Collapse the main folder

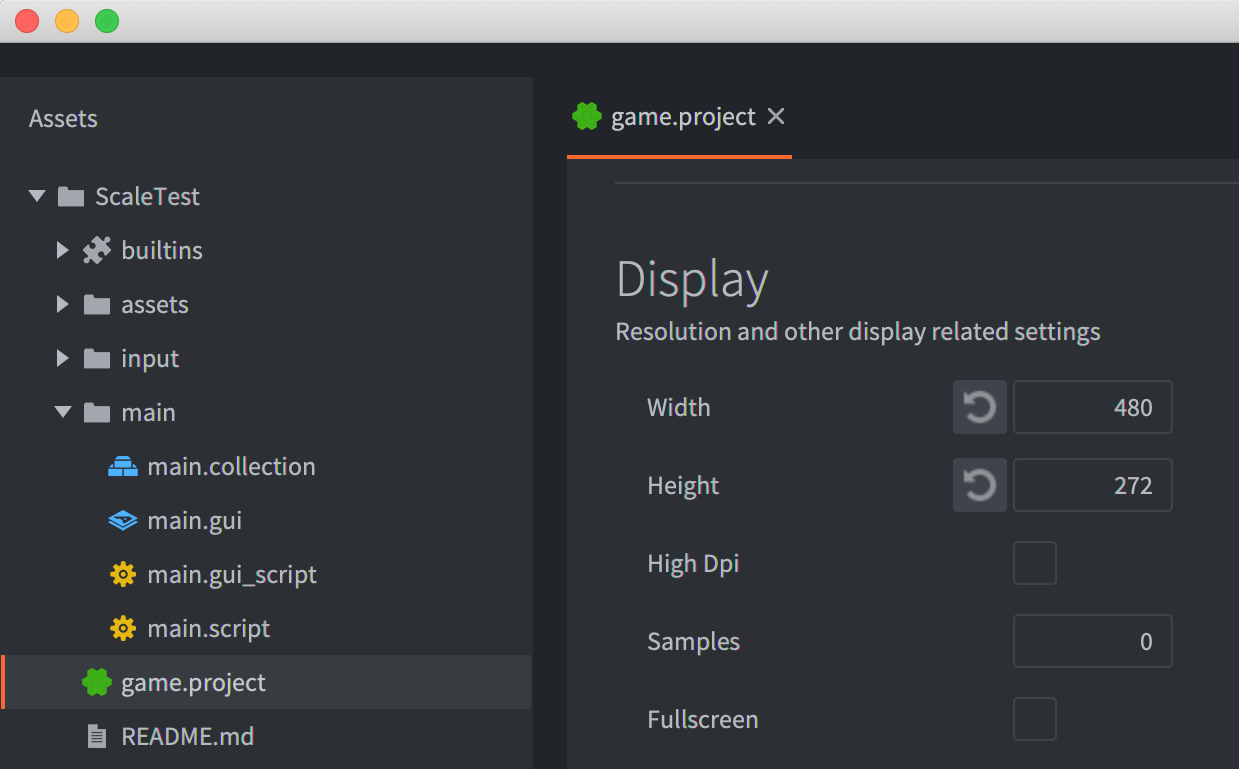point(63,412)
